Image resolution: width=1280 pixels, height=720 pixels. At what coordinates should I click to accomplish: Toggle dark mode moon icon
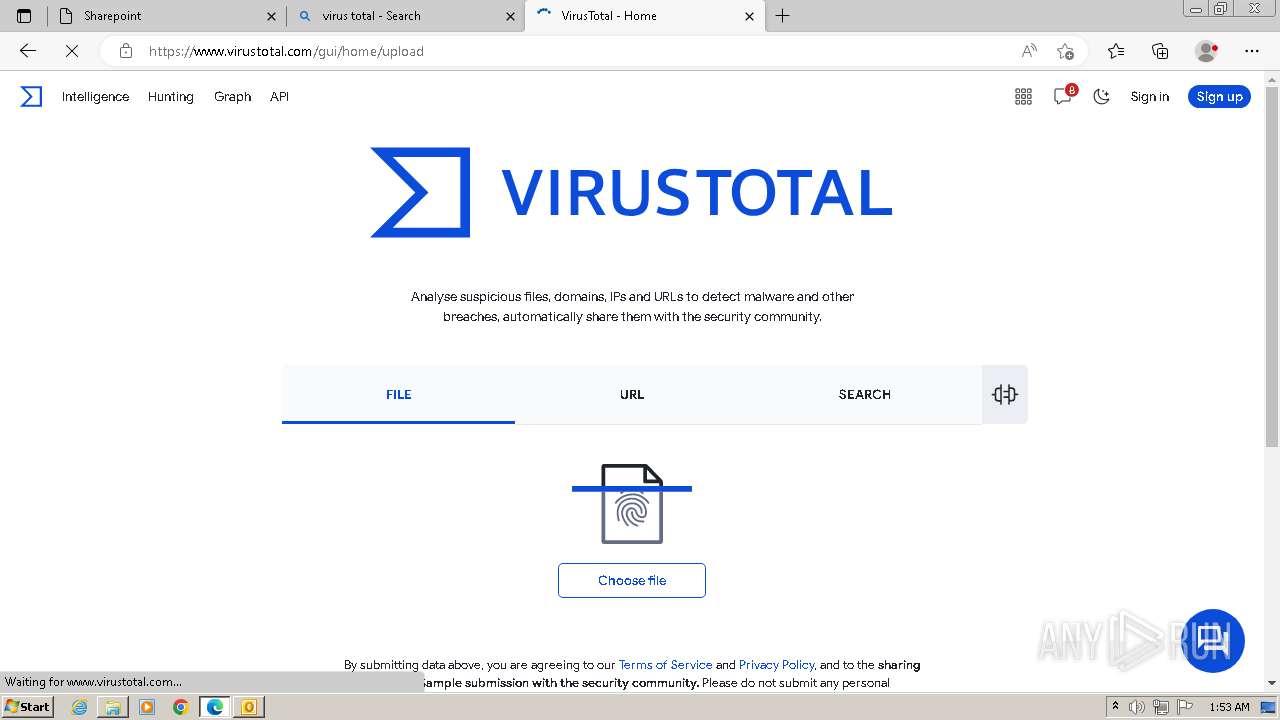(x=1102, y=97)
